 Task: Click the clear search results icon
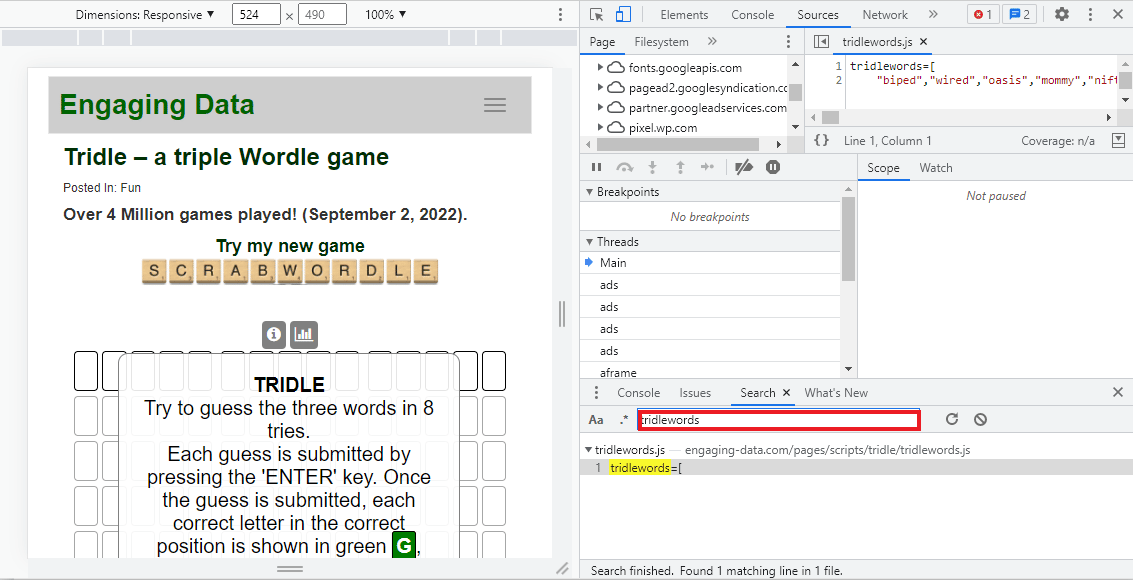tap(980, 420)
